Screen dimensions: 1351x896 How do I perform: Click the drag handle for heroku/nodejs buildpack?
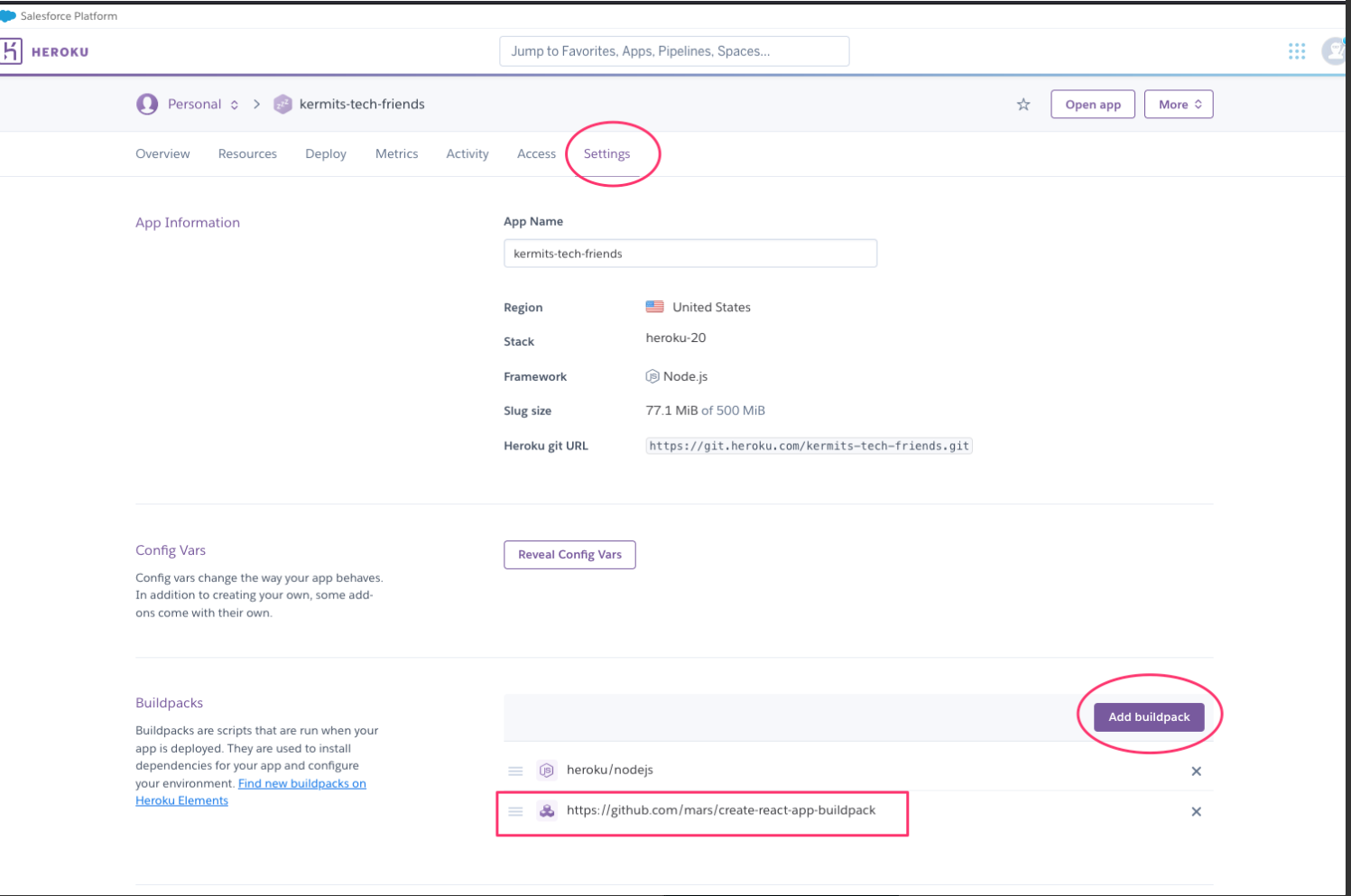(x=515, y=771)
